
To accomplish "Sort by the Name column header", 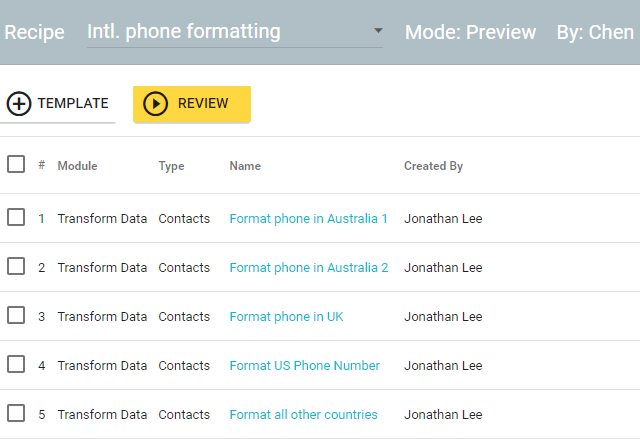I will click(x=245, y=166).
